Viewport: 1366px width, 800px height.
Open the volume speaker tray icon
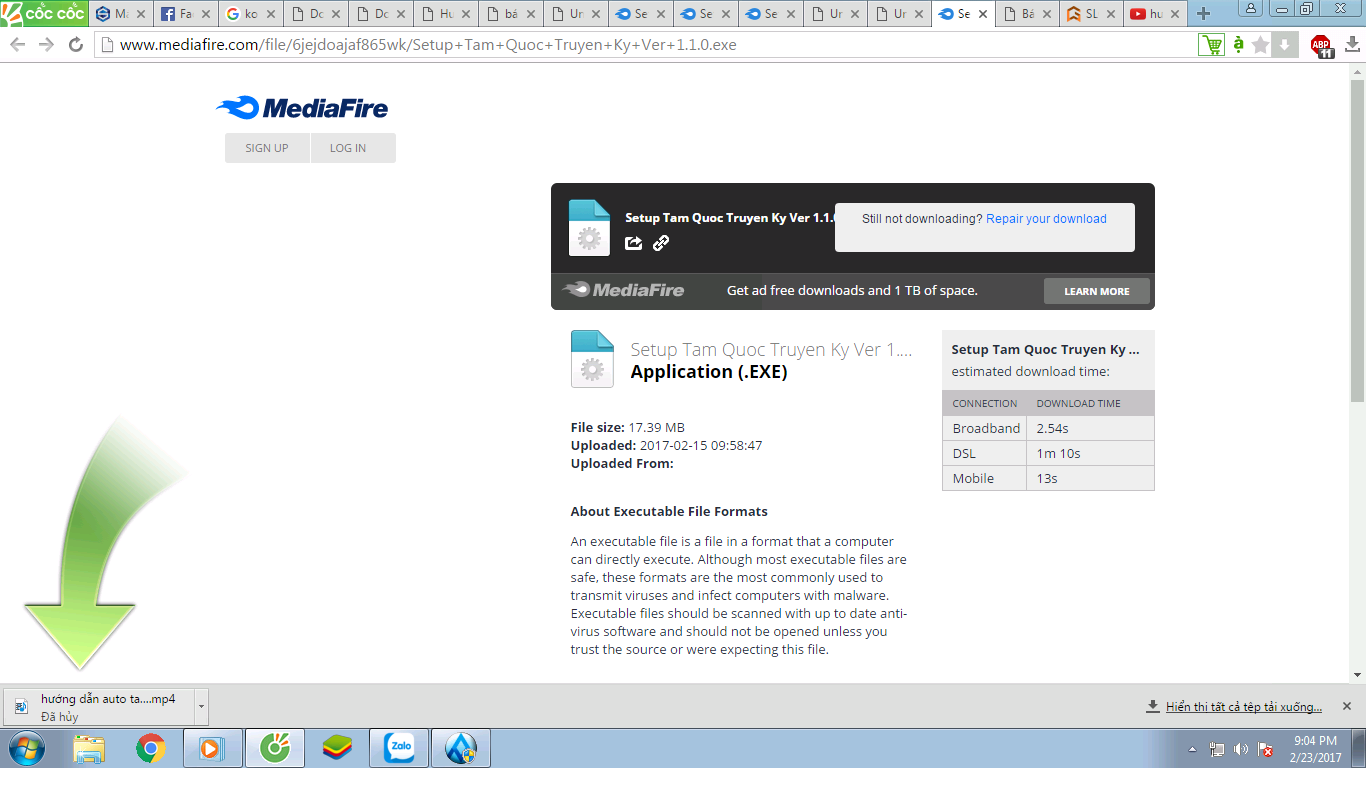pos(1241,749)
